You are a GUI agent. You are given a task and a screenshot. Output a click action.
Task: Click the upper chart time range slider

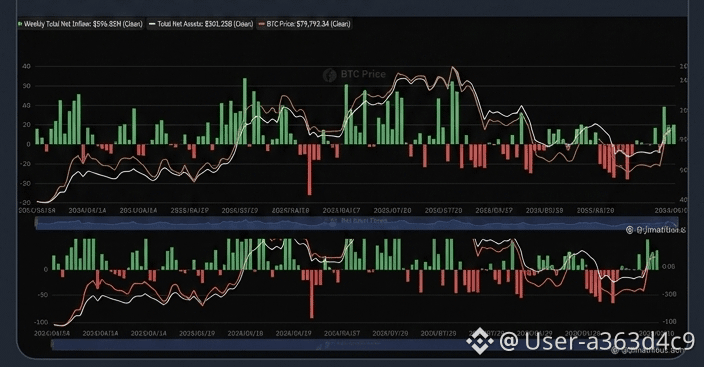coord(357,223)
